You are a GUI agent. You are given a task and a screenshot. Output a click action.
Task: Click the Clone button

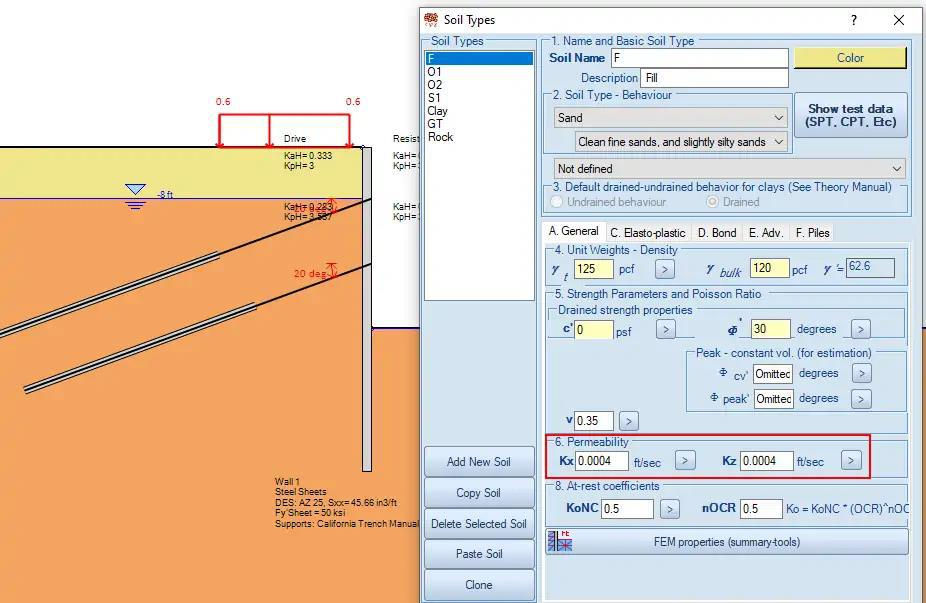pyautogui.click(x=479, y=585)
